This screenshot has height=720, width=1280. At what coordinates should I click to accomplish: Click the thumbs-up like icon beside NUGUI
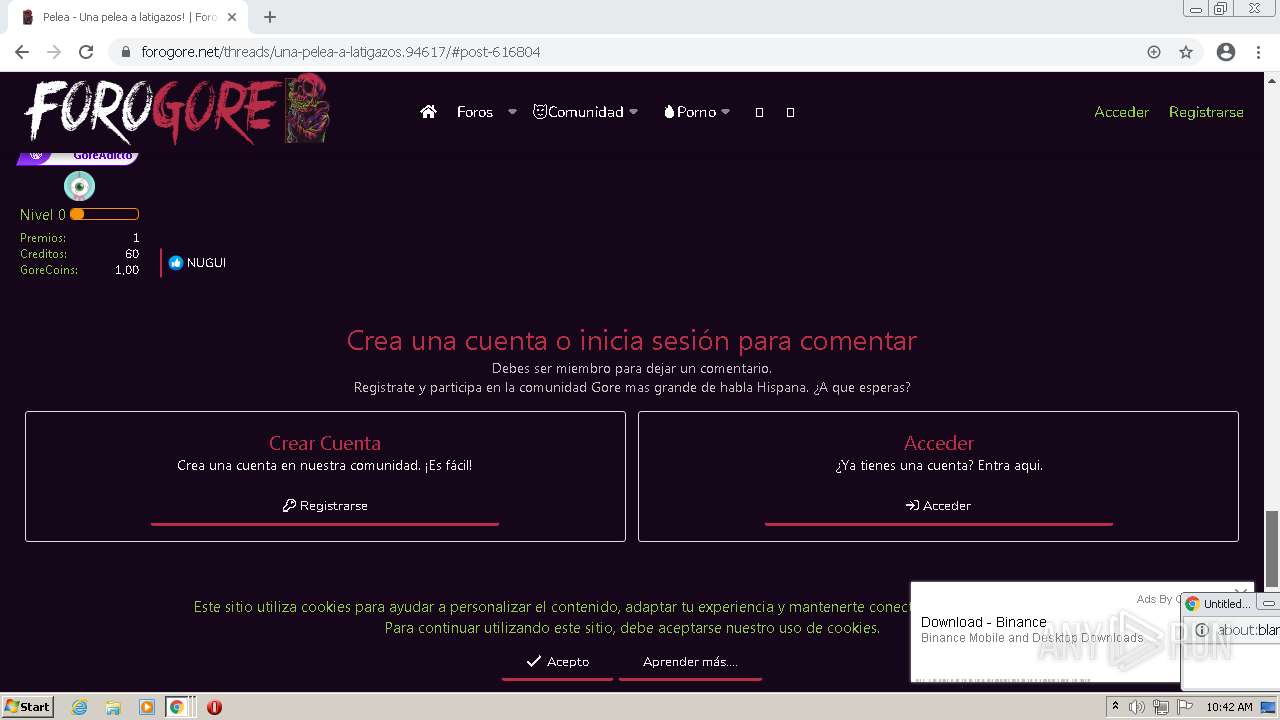[x=176, y=263]
